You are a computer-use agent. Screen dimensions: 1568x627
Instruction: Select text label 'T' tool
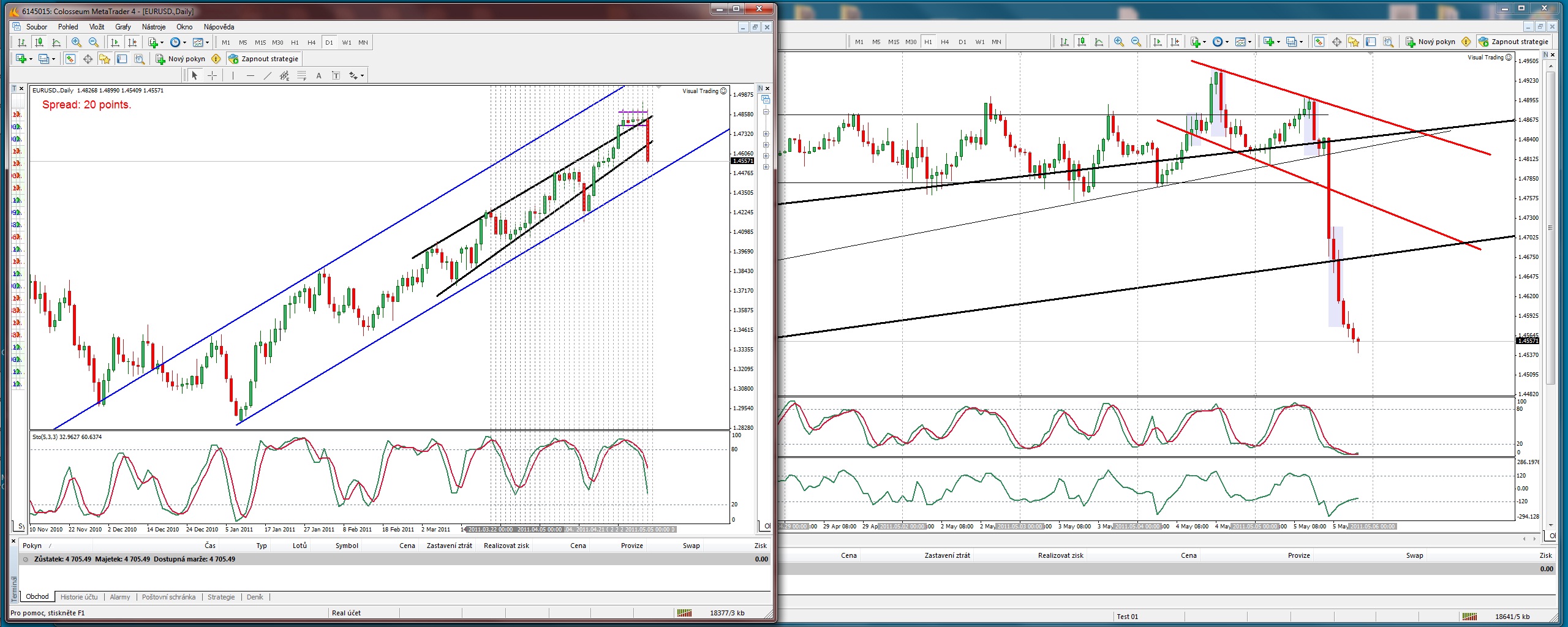pos(336,75)
